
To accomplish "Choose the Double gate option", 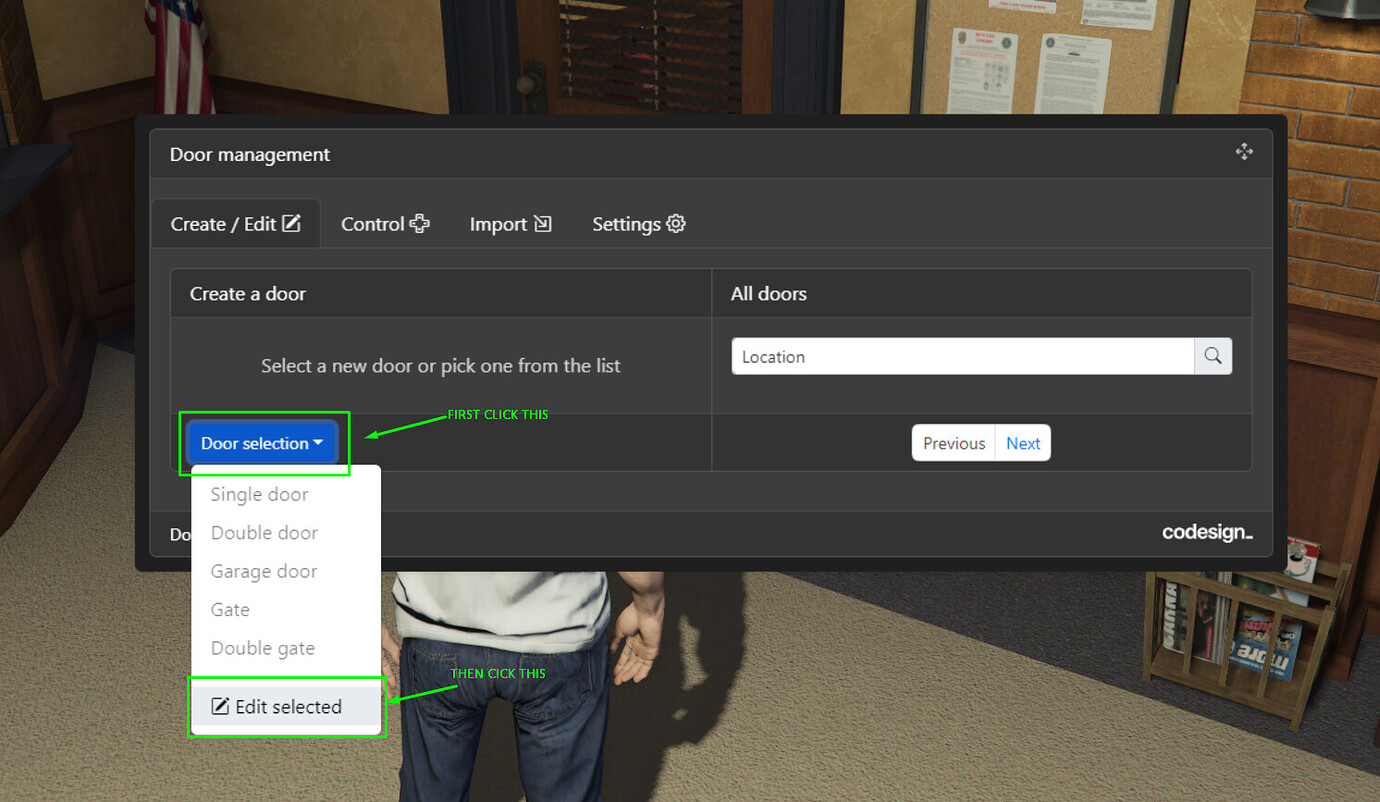I will pyautogui.click(x=263, y=648).
